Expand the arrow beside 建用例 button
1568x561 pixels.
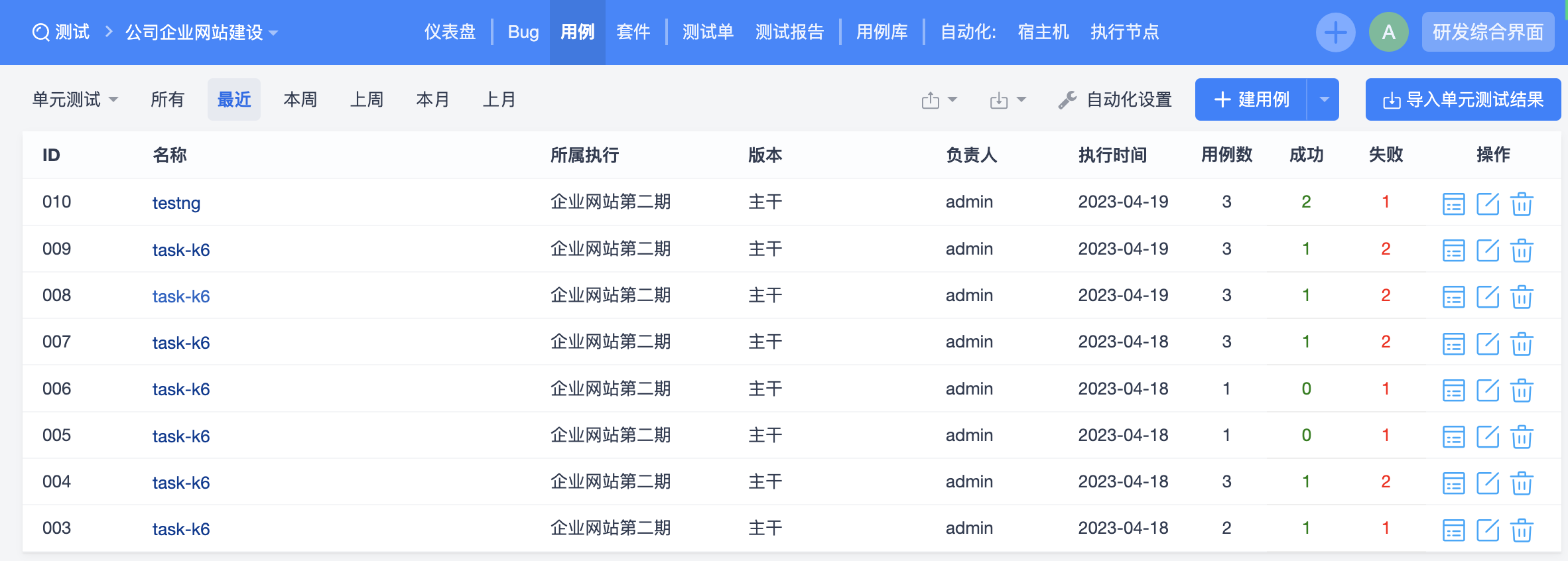point(1324,99)
